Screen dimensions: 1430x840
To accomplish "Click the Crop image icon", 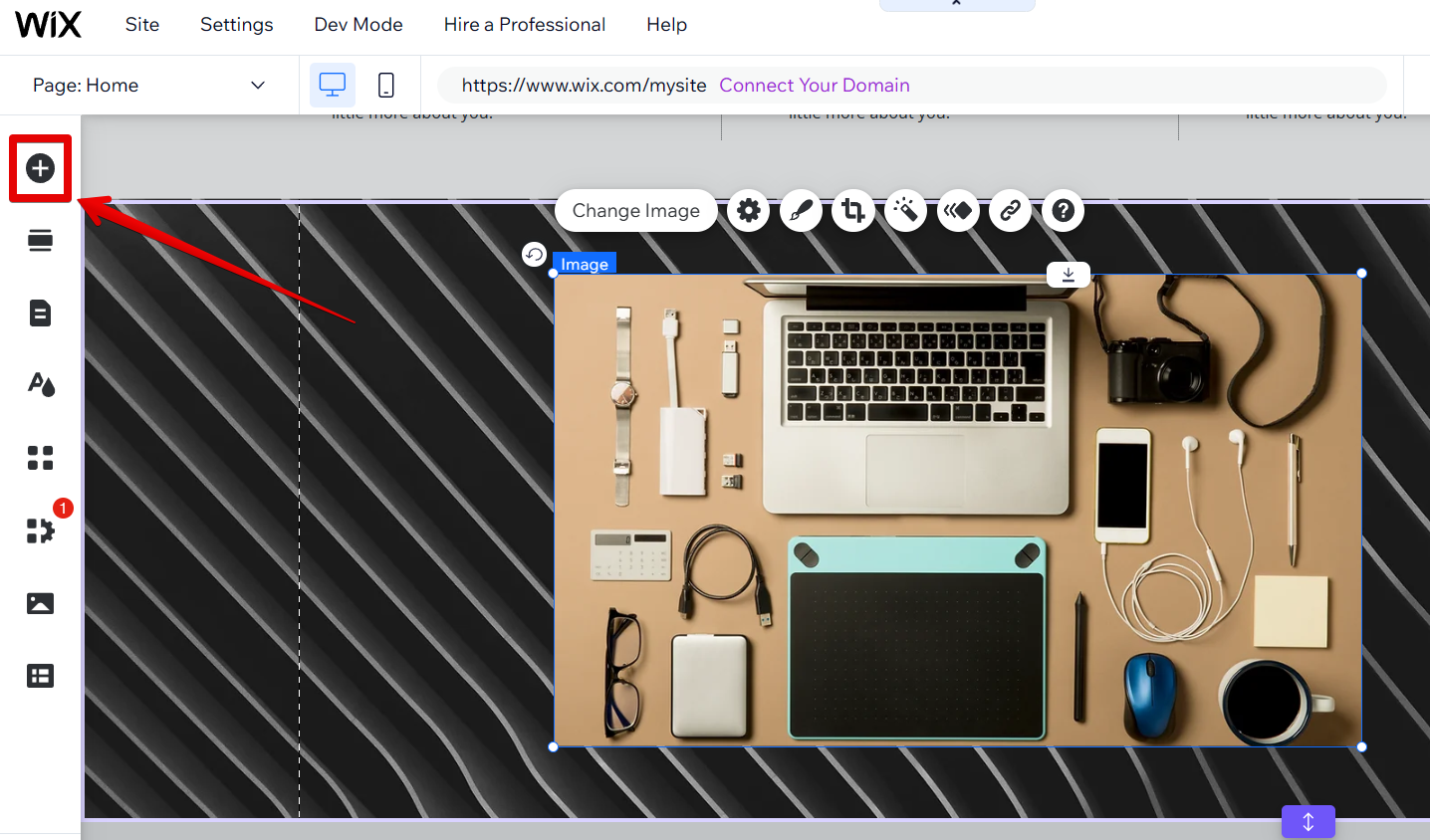I will coord(853,211).
